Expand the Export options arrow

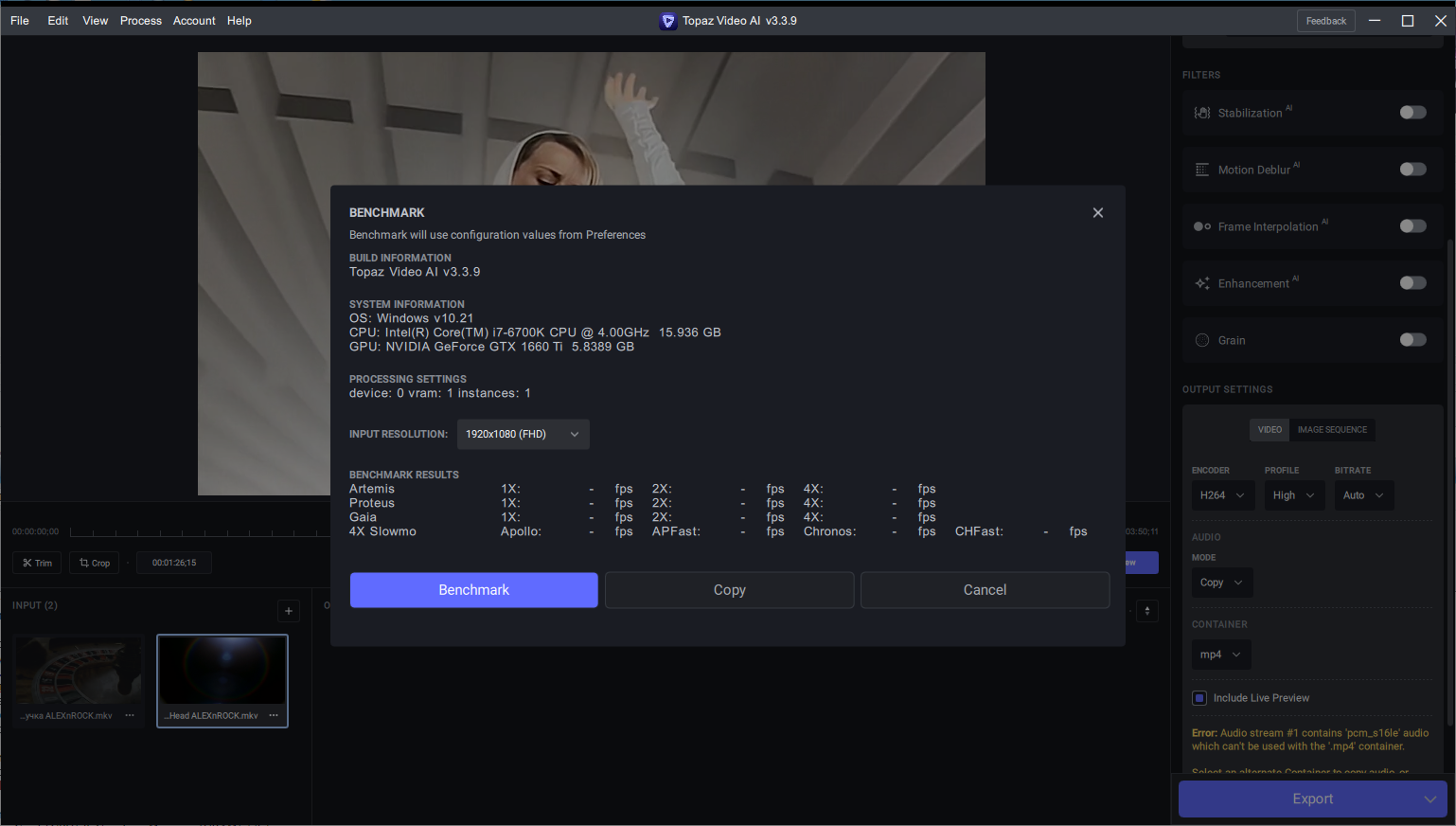coord(1429,799)
